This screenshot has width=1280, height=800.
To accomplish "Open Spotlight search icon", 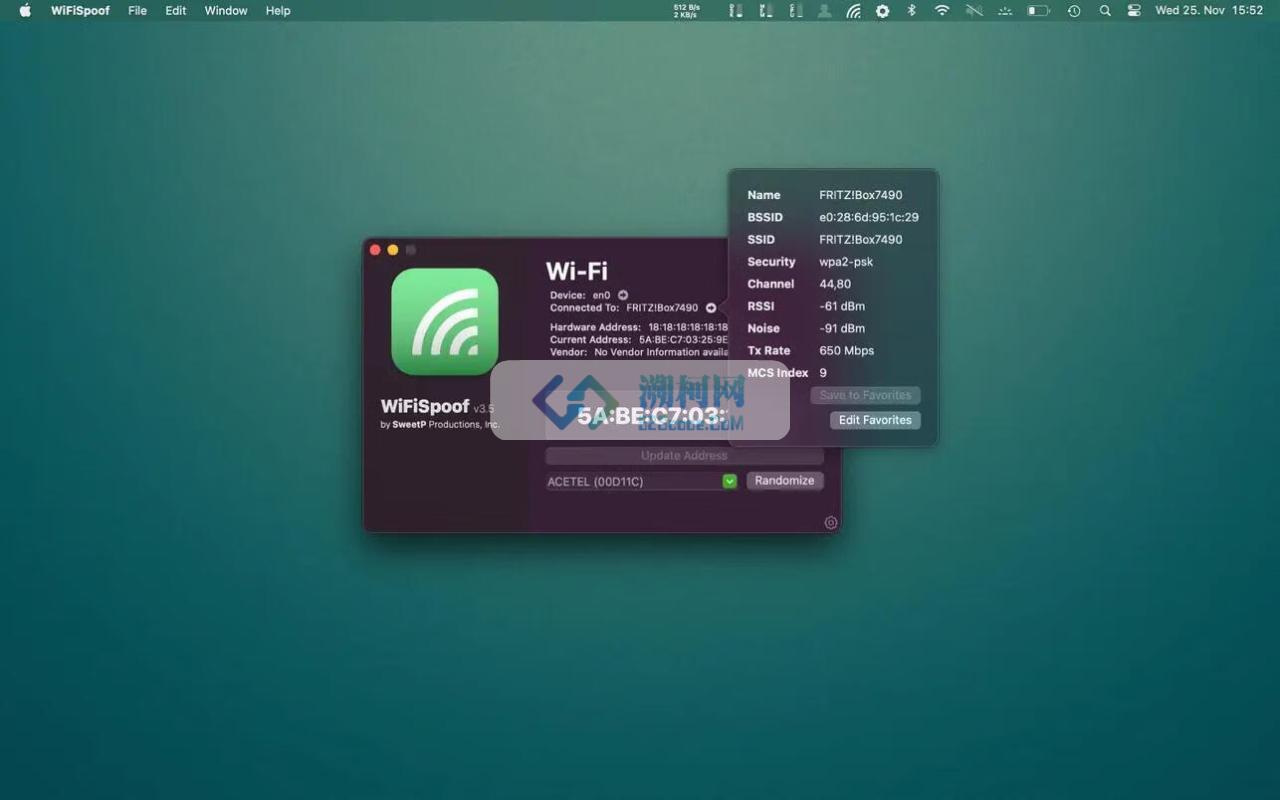I will 1105,10.
